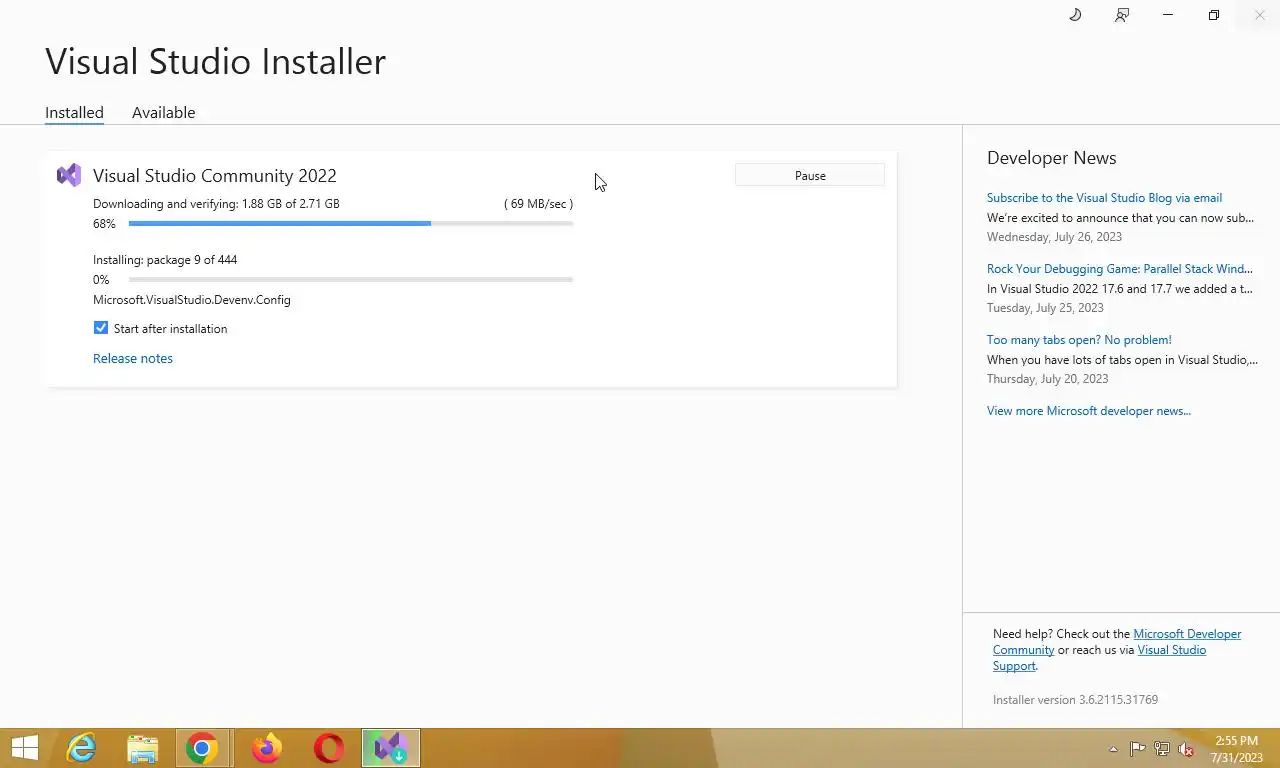Toggle the dark theme moon icon

1075,15
